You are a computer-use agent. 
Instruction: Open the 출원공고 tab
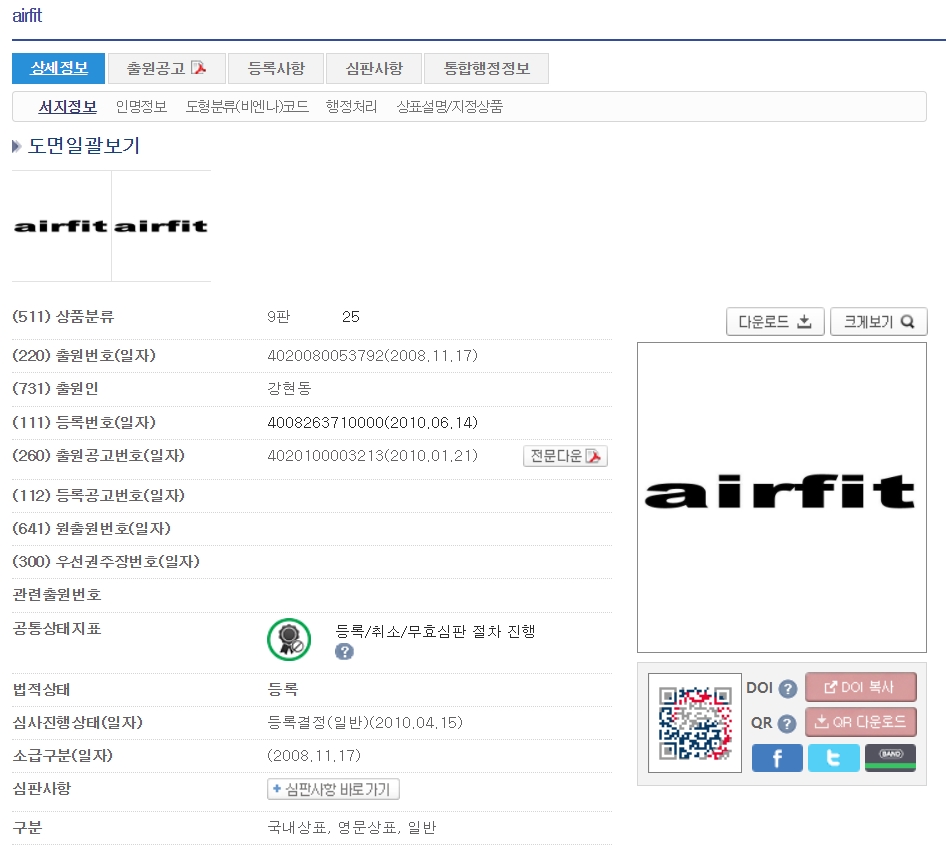pyautogui.click(x=166, y=69)
